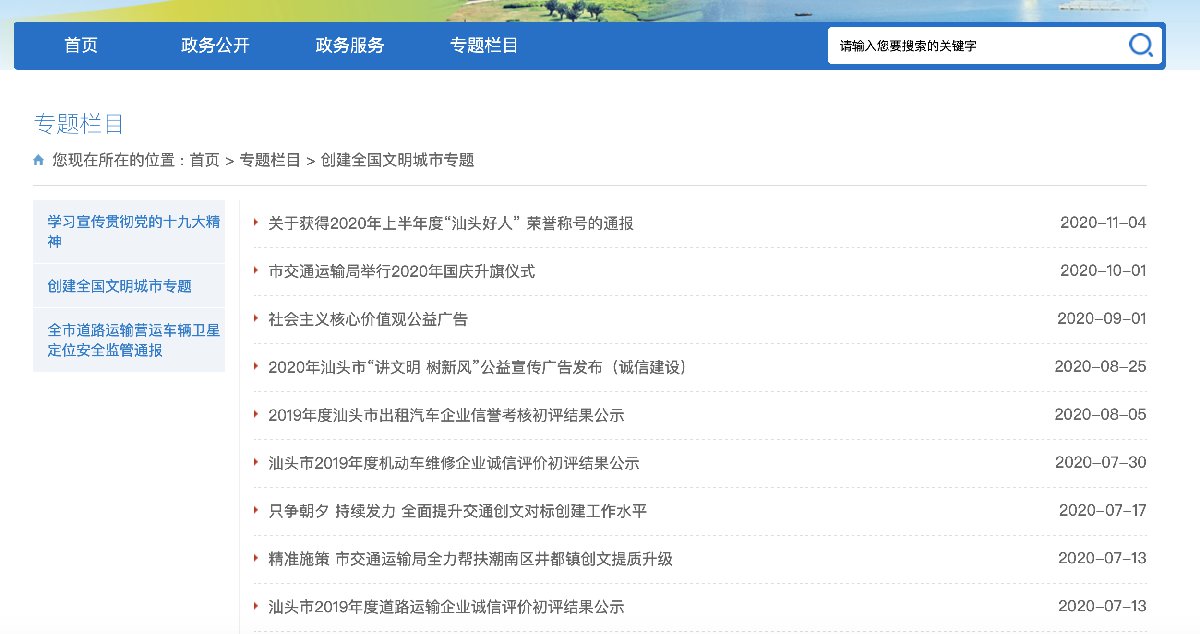Viewport: 1200px width, 634px height.
Task: Open 2019年度出租汽车企业信誉考核 announcement
Action: tap(446, 415)
